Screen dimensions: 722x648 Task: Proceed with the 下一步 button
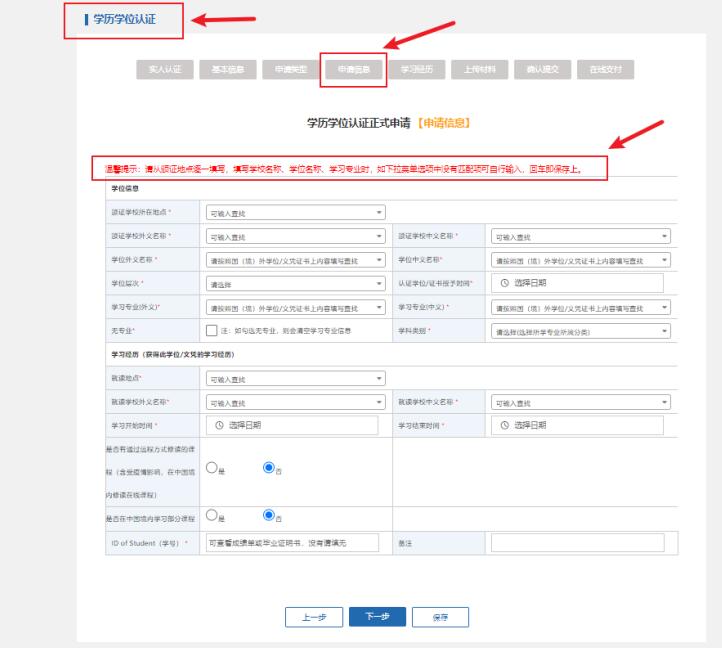[377, 617]
